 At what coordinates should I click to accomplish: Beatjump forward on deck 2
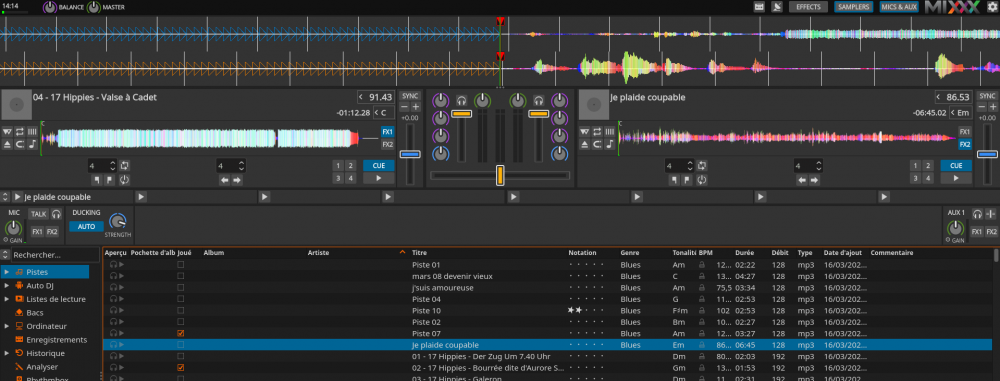[815, 180]
